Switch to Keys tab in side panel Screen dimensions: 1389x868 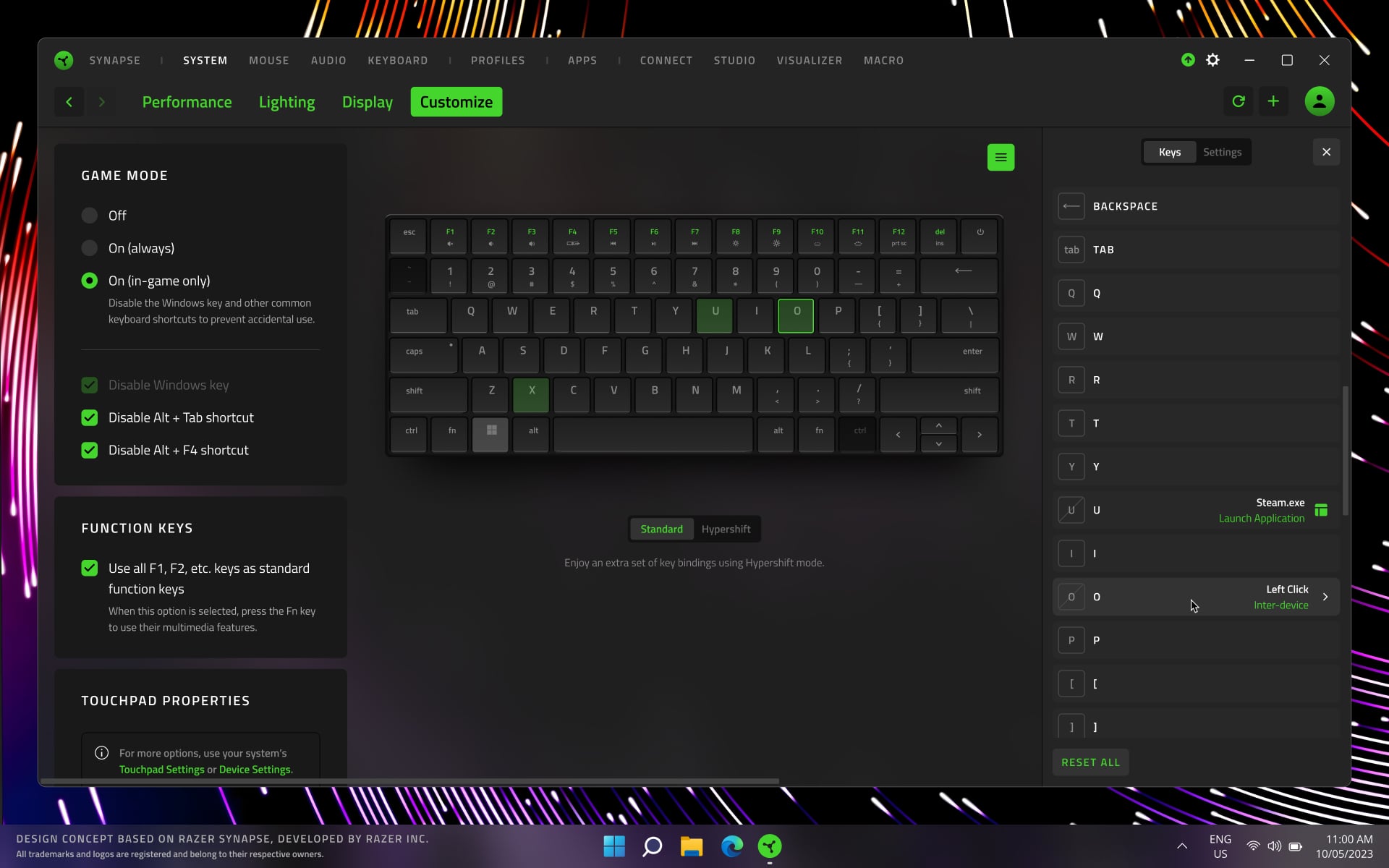(1170, 152)
